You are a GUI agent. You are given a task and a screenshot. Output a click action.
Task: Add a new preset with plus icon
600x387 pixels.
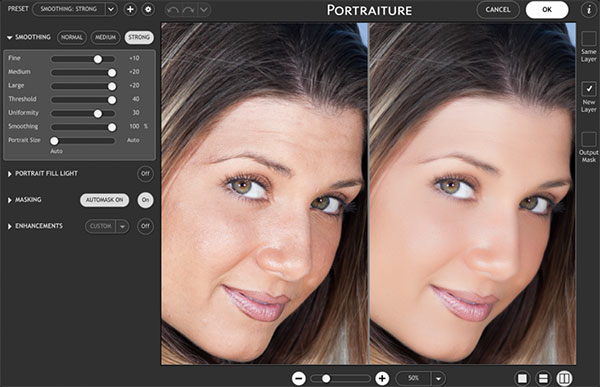tap(130, 9)
